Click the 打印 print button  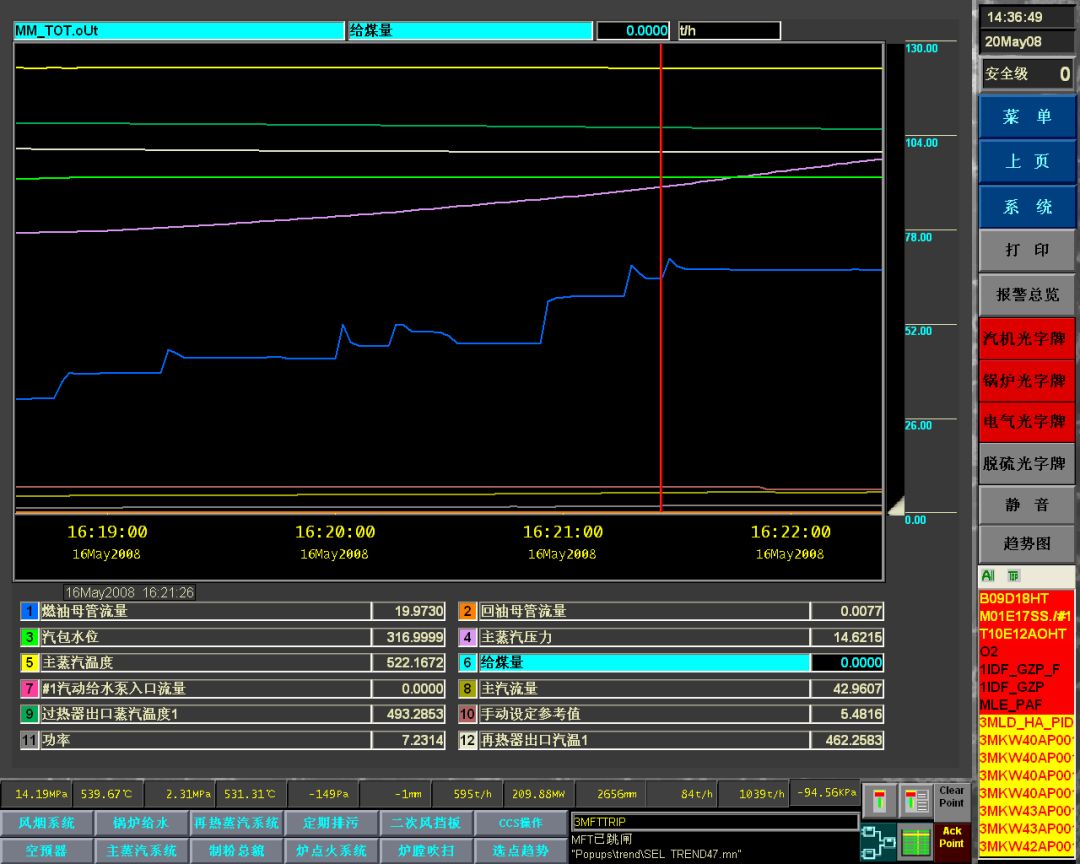(1026, 250)
